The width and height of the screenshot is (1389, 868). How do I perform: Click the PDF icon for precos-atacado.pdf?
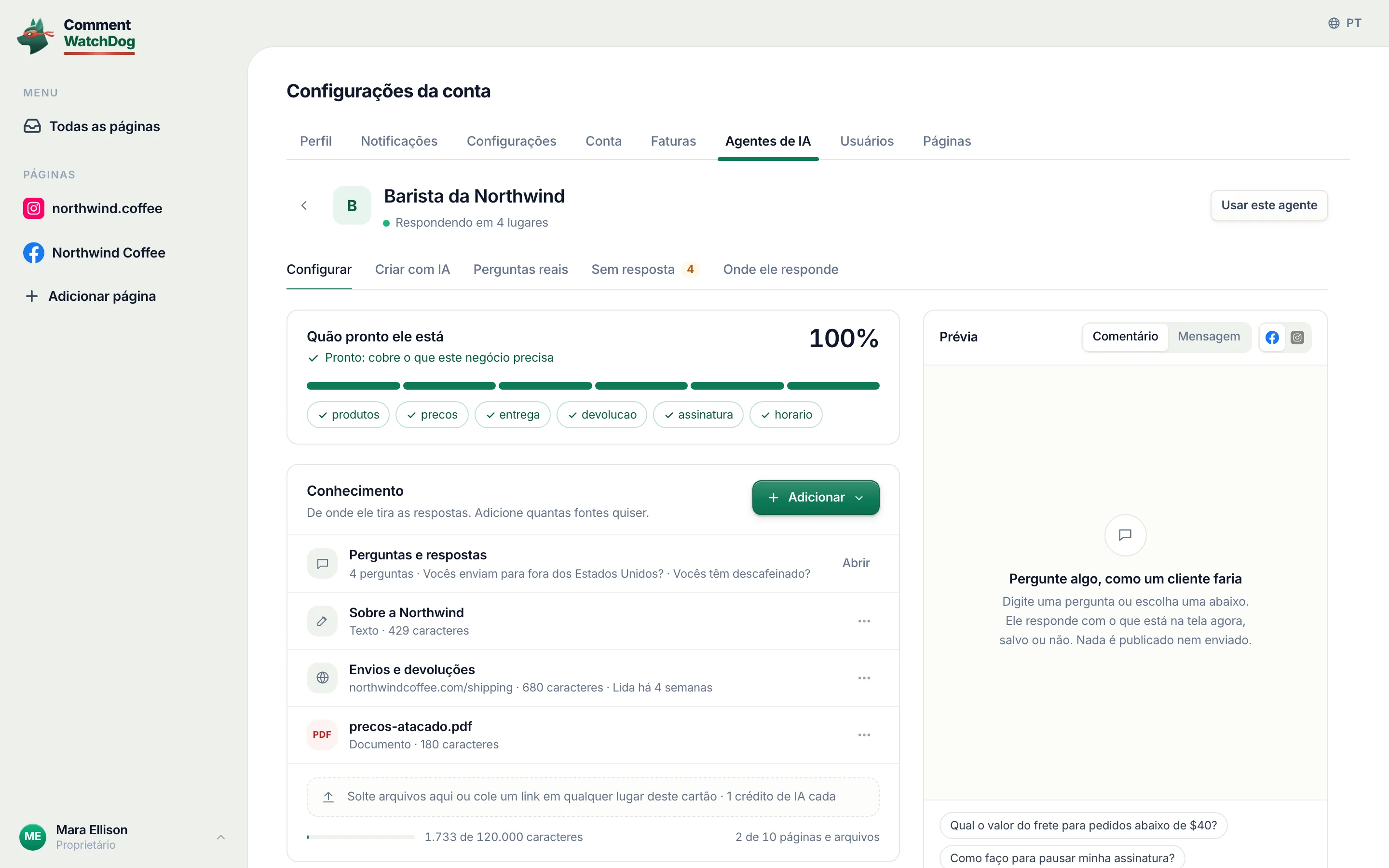pos(322,735)
